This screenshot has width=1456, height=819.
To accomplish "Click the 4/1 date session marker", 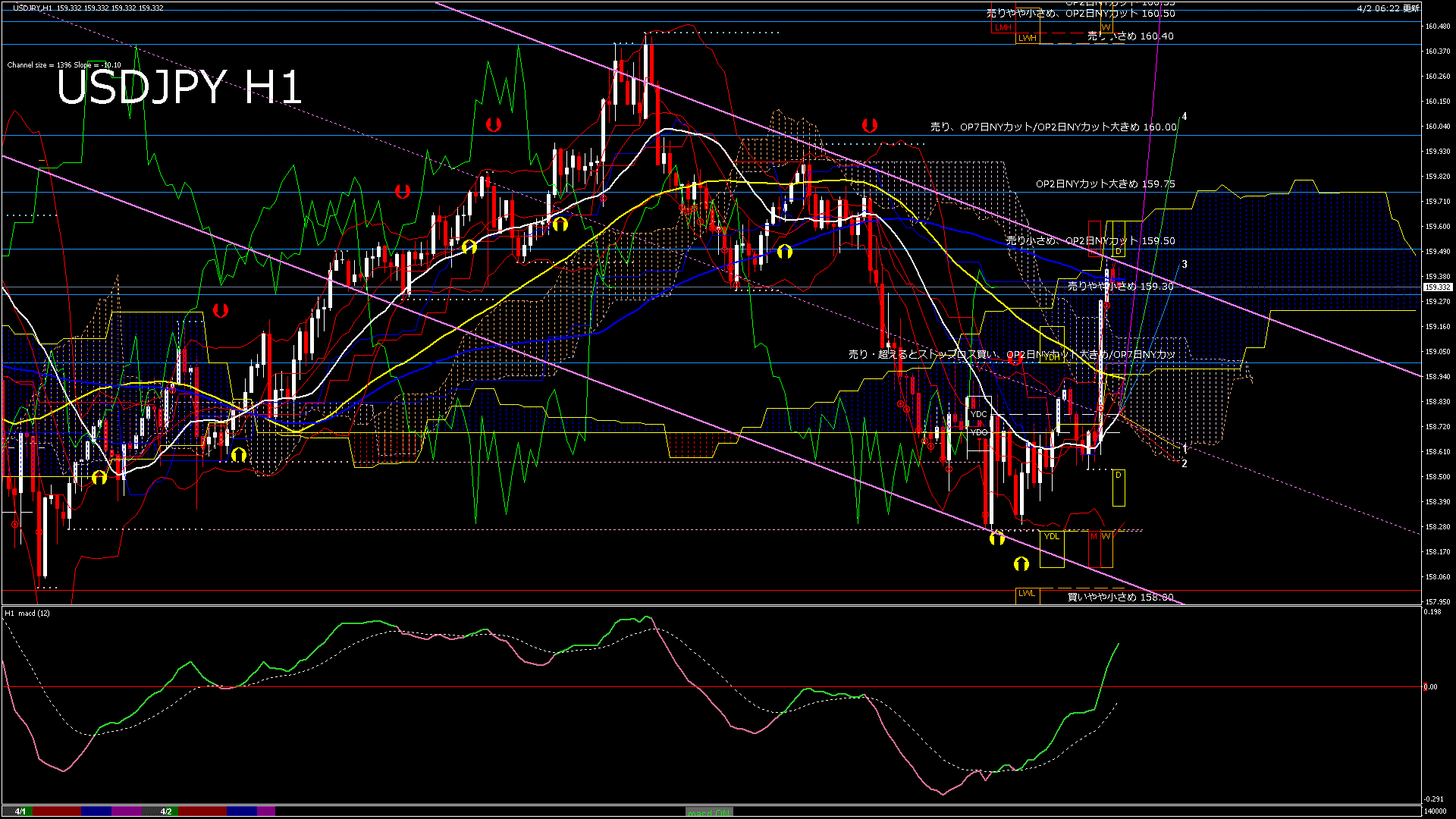I will point(20,811).
